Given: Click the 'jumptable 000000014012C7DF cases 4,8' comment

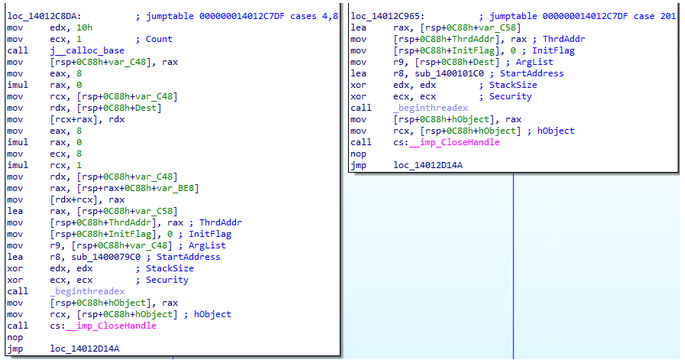Looking at the screenshot, I should coord(242,16).
